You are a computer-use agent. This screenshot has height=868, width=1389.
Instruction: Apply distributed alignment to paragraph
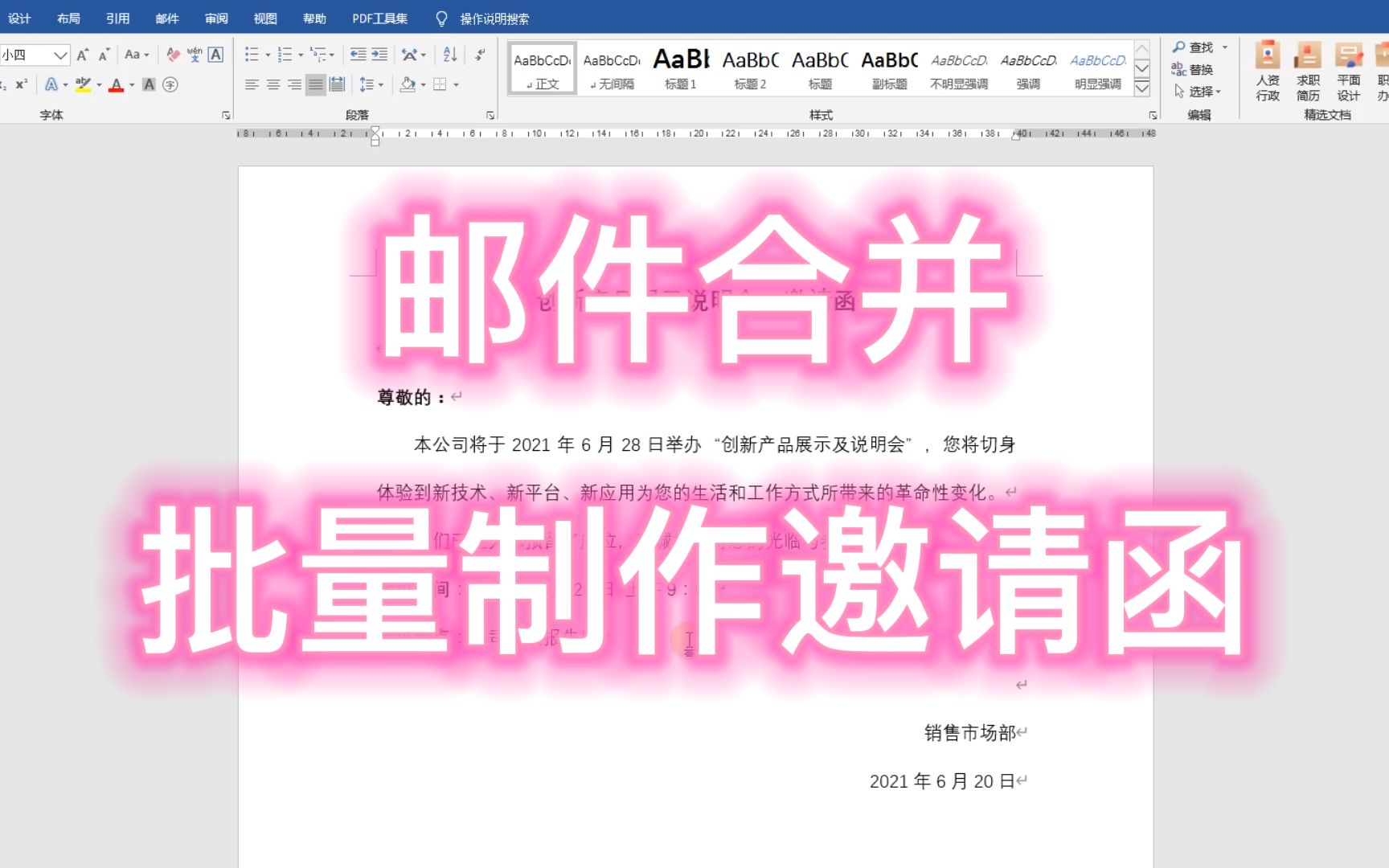(x=337, y=84)
